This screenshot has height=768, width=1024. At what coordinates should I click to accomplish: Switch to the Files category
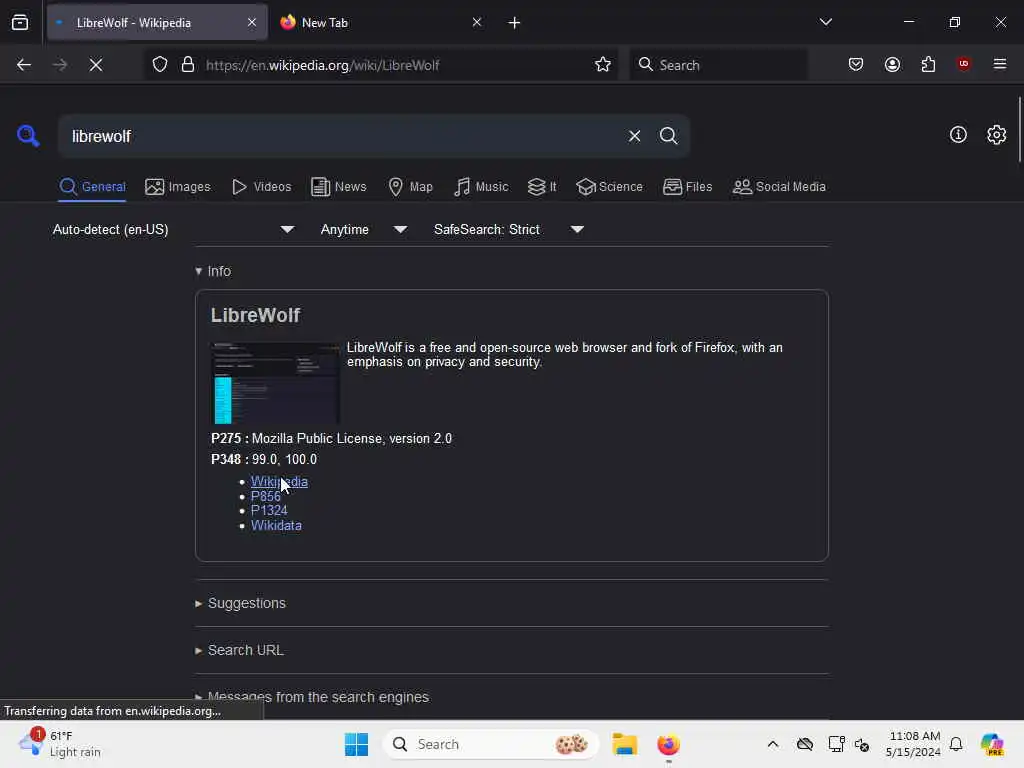(x=687, y=187)
